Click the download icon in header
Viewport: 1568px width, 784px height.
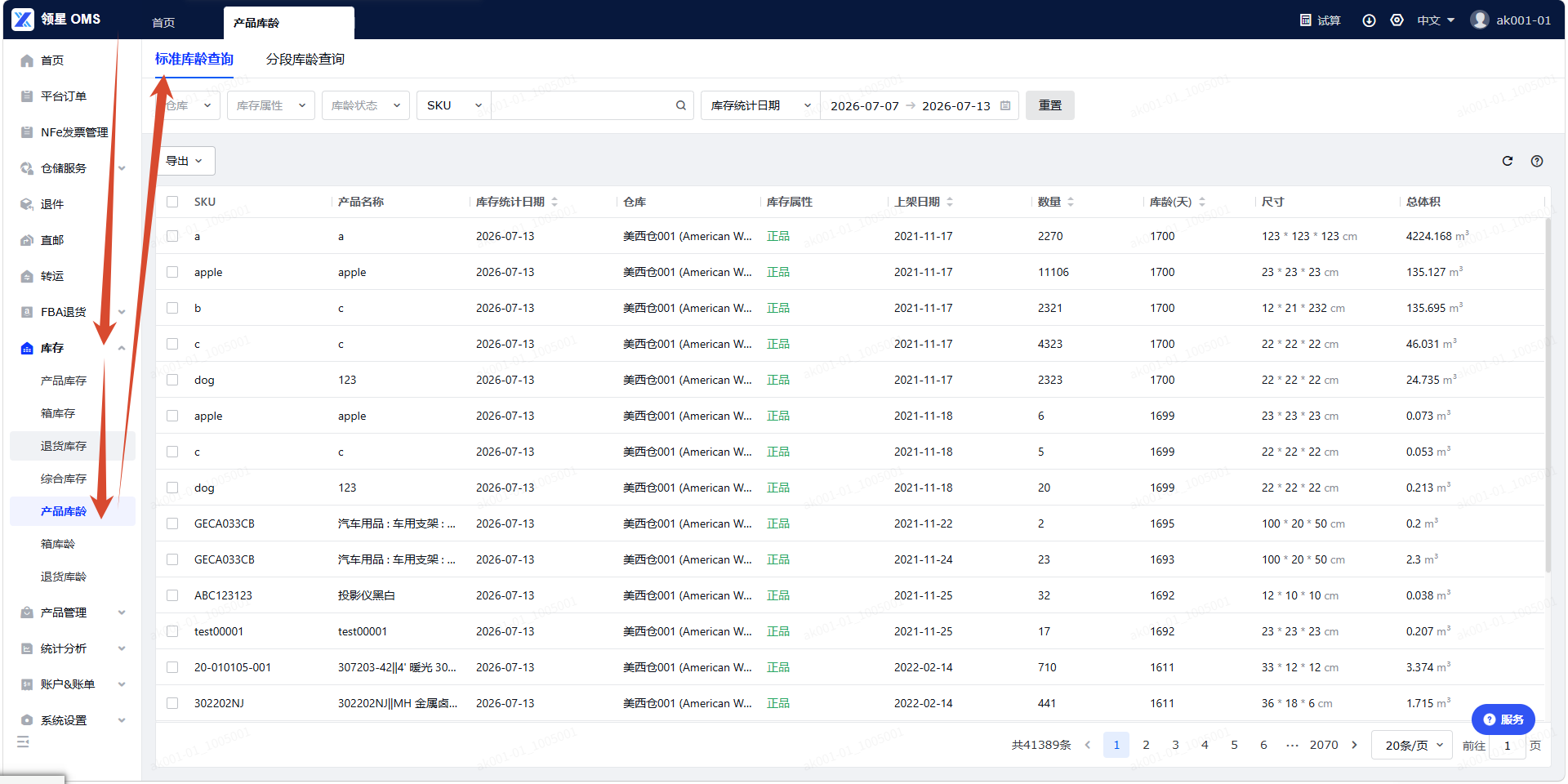click(1370, 20)
